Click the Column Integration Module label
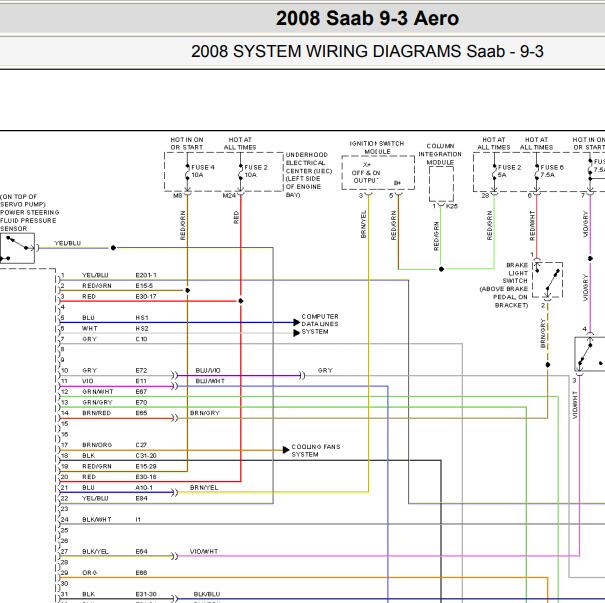 pyautogui.click(x=440, y=154)
